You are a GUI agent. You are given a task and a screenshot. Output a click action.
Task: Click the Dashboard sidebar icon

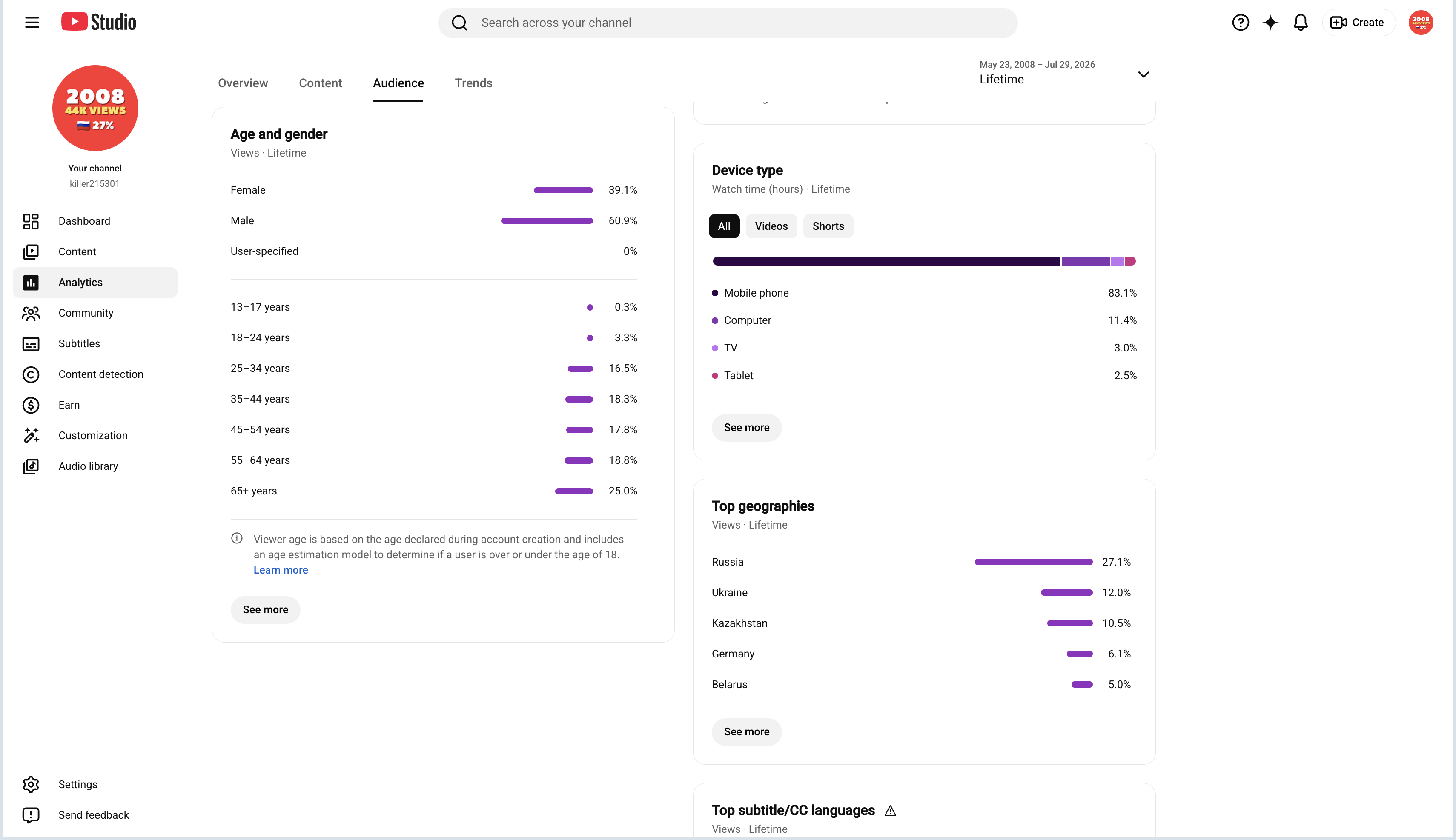click(x=31, y=221)
